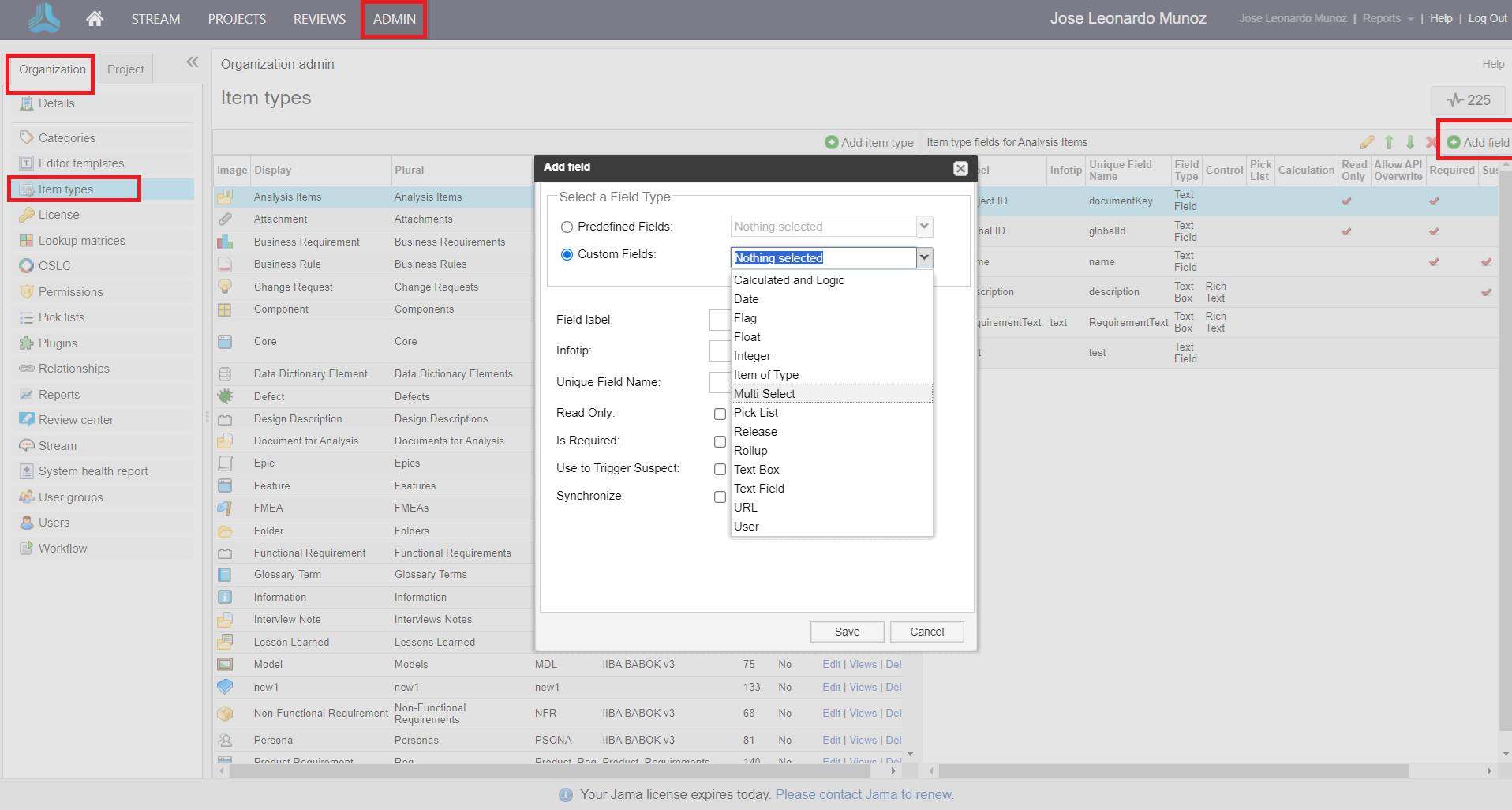Toggle the Use to Trigger Suspect checkbox
The image size is (1512, 810).
720,470
